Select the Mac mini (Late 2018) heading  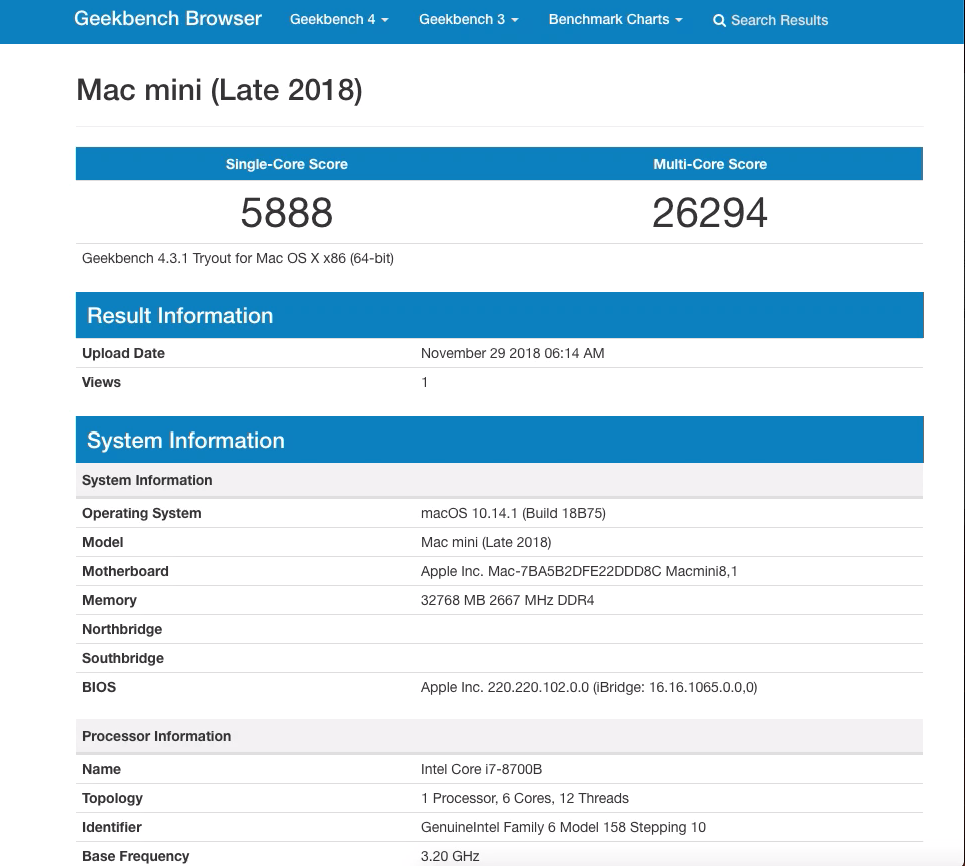219,90
